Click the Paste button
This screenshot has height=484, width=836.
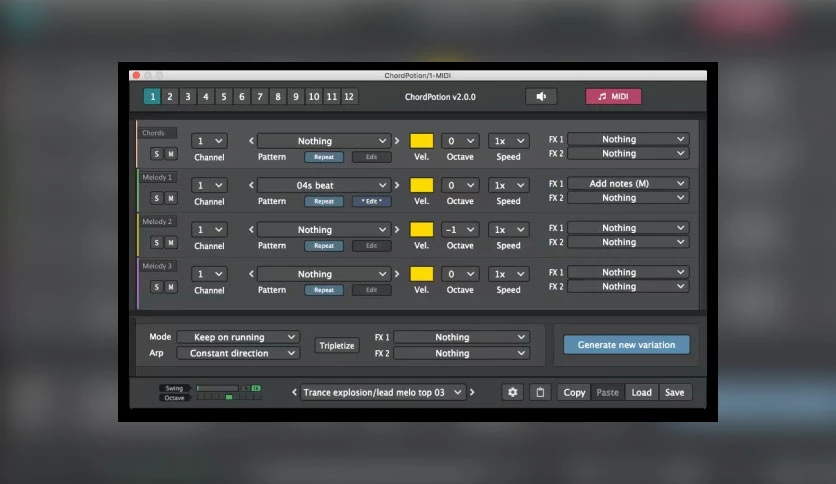tap(607, 392)
